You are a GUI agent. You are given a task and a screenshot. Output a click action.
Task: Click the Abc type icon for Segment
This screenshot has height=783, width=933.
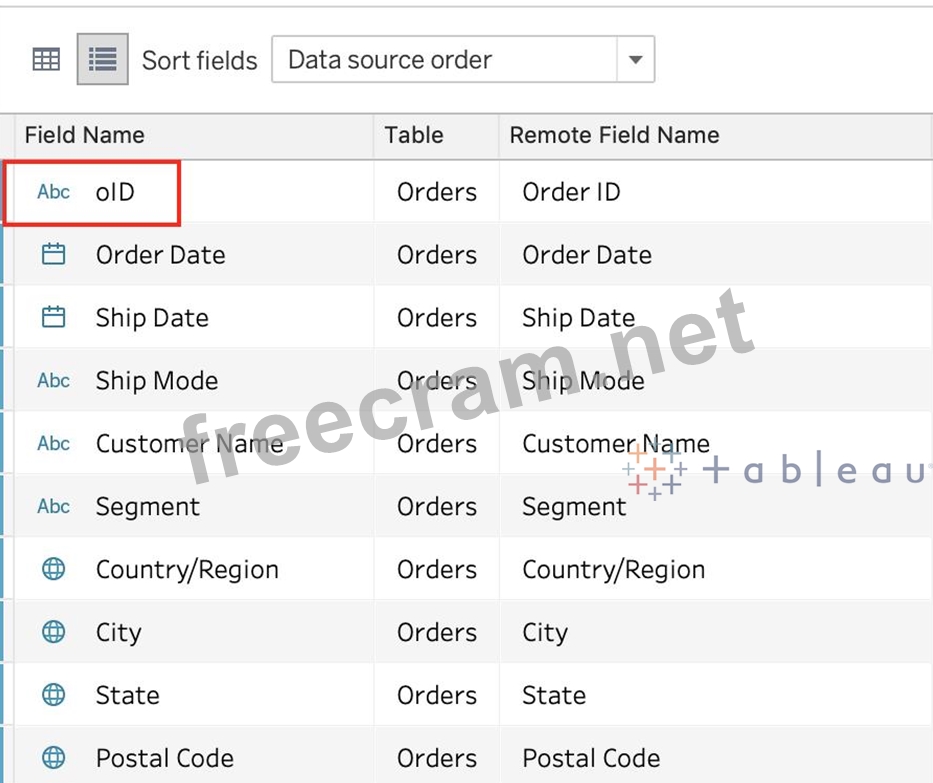pos(54,507)
